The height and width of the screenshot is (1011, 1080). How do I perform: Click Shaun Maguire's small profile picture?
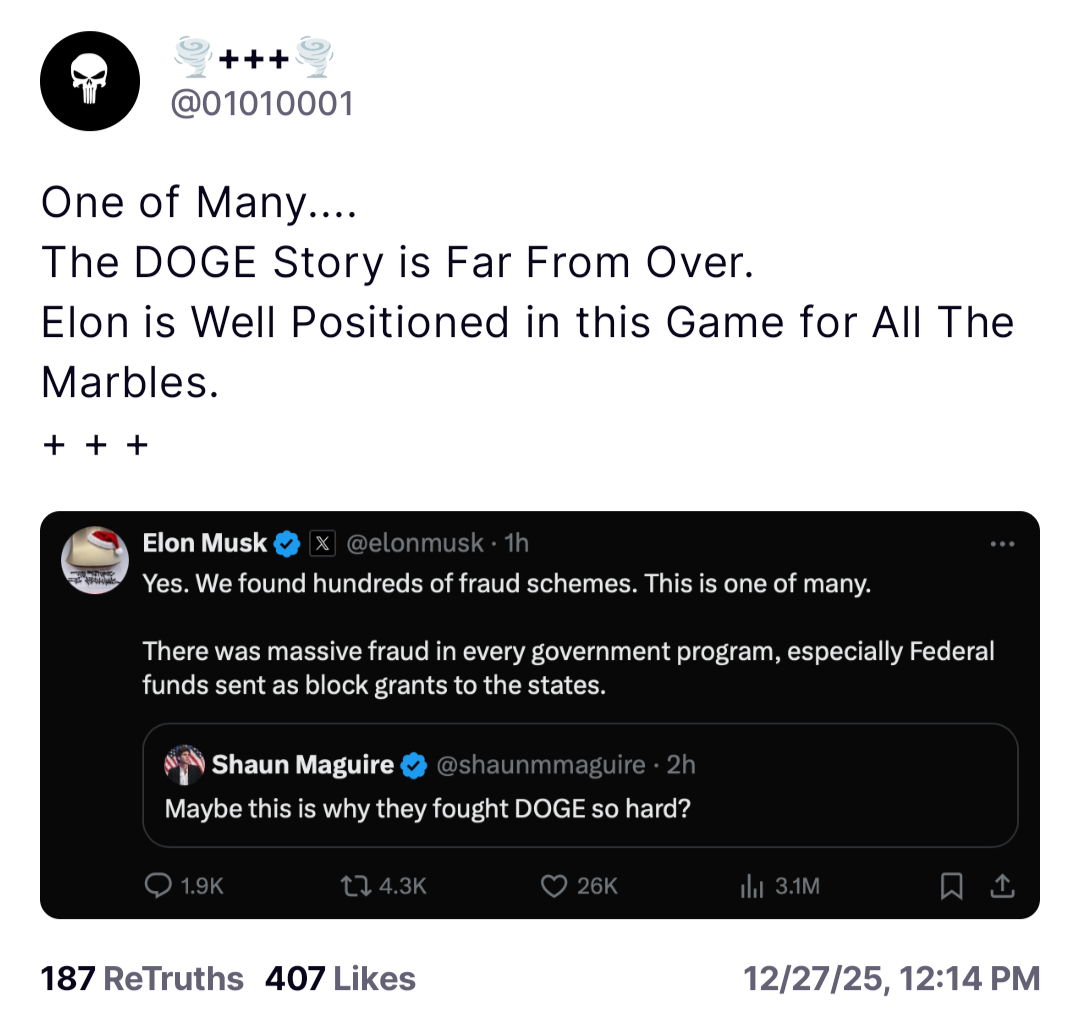pyautogui.click(x=184, y=765)
